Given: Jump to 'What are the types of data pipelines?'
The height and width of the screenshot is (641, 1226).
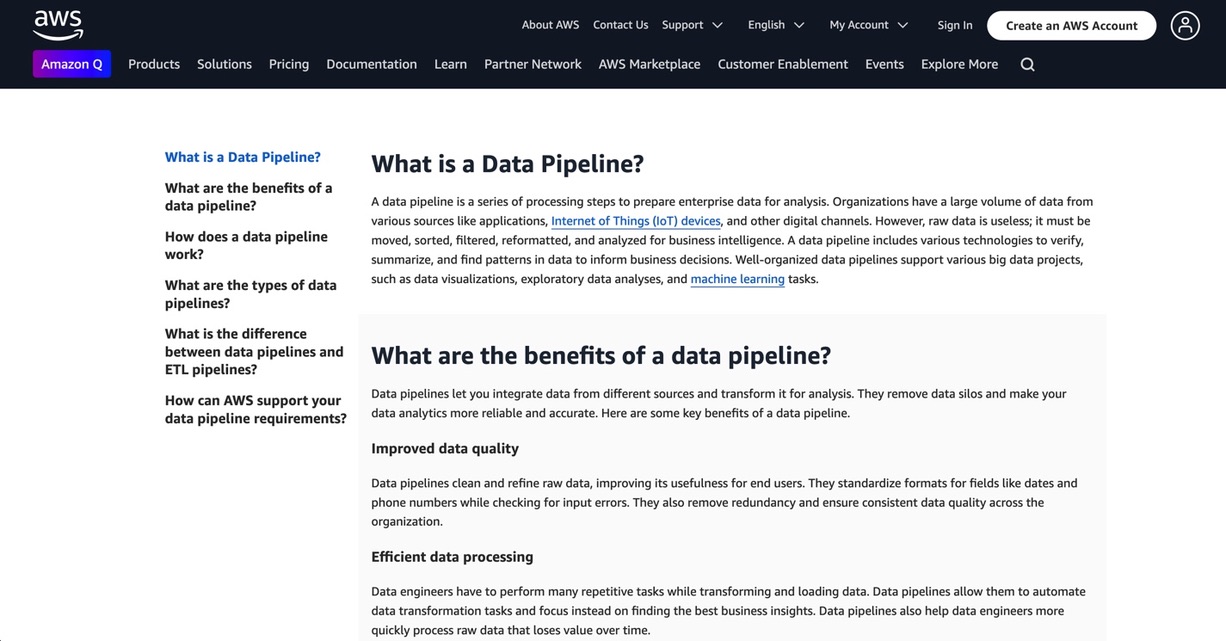Looking at the screenshot, I should pyautogui.click(x=250, y=294).
